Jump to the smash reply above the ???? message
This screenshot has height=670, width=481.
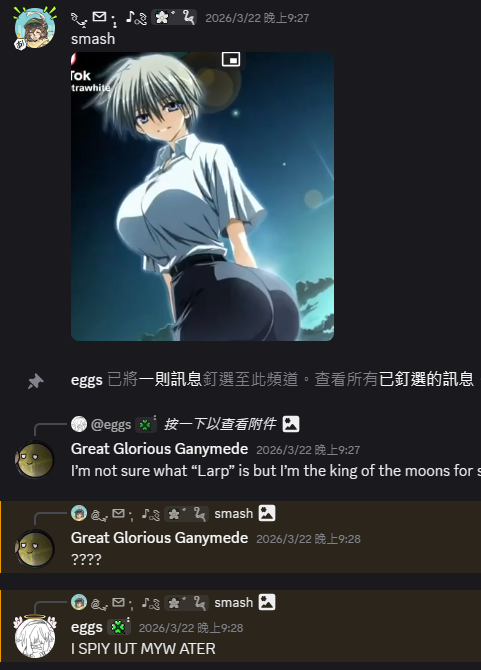(233, 513)
